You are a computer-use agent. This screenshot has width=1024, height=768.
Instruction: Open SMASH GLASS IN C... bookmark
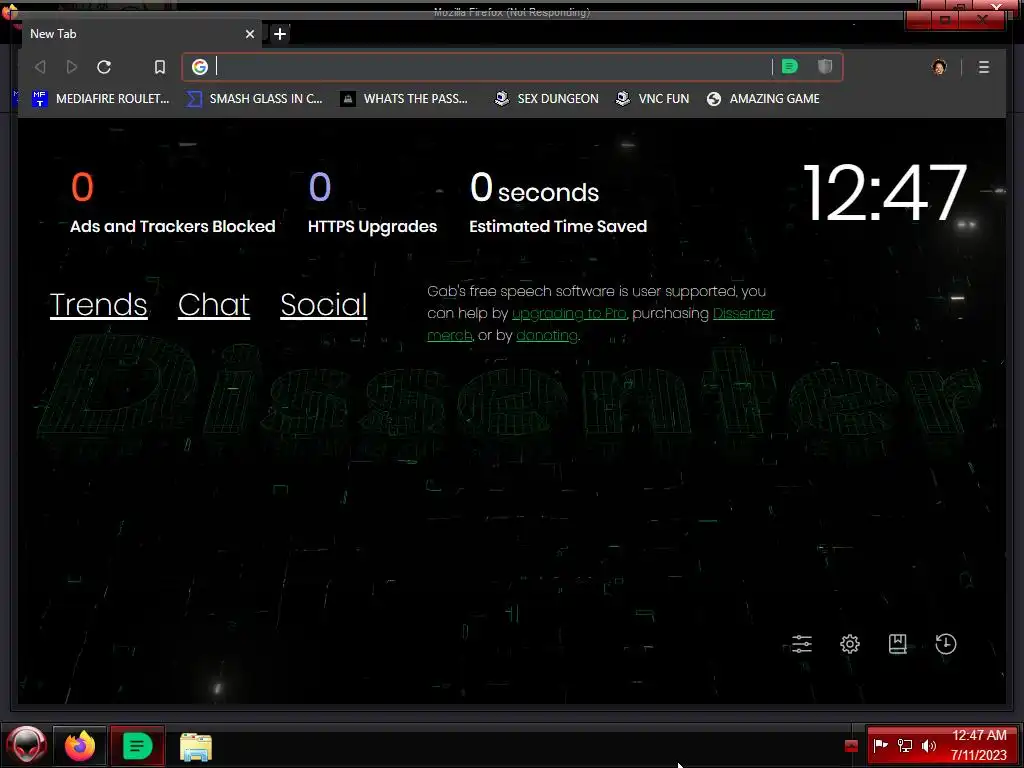(x=254, y=99)
